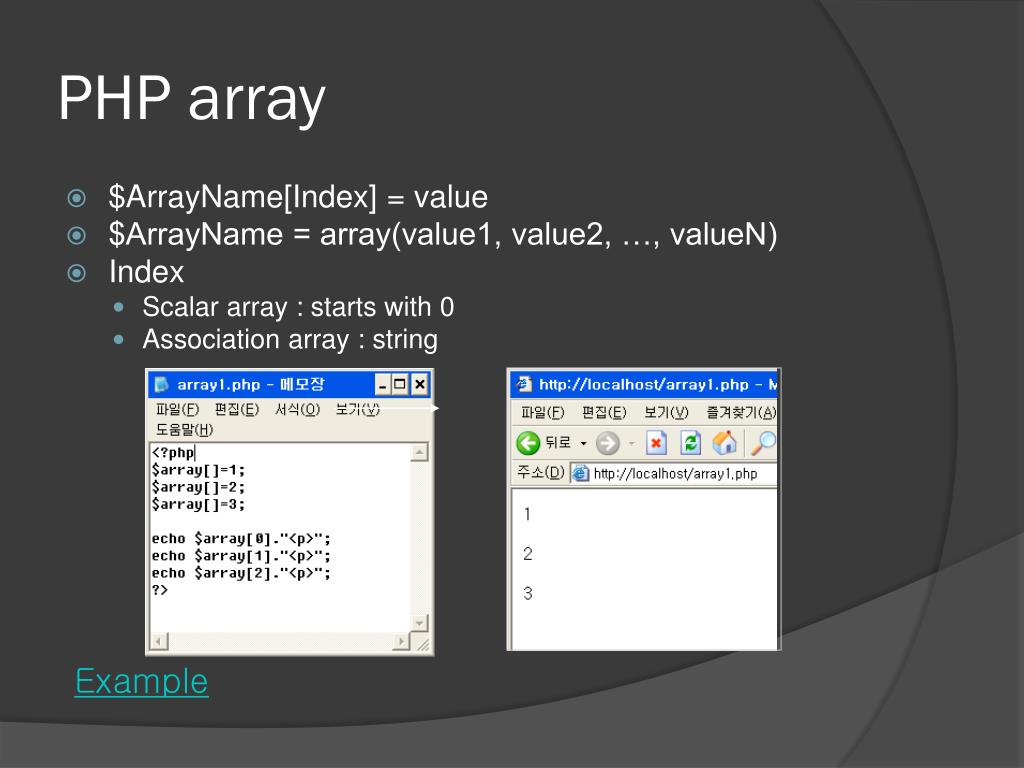Click the Internet Explorer title bar icon
The height and width of the screenshot is (768, 1024).
click(524, 384)
